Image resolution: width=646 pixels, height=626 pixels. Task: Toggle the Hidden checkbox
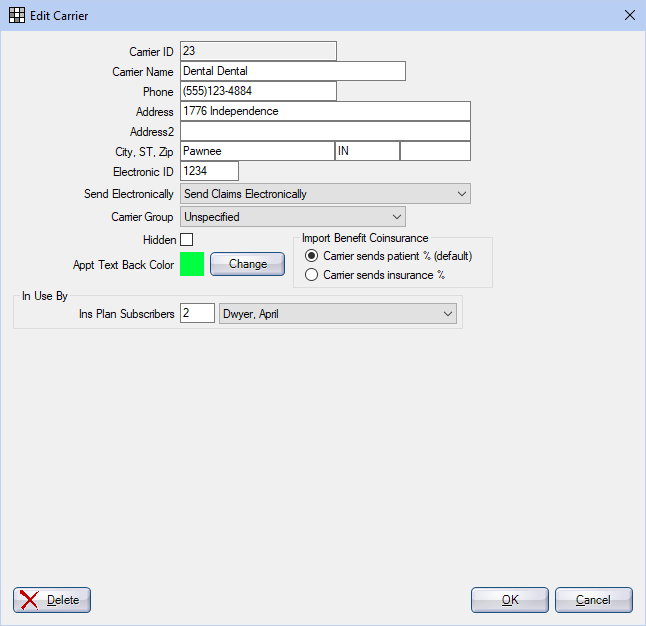coord(187,239)
